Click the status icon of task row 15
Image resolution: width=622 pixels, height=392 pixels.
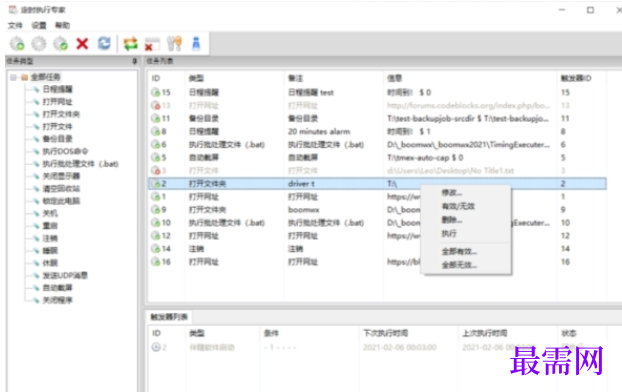[156, 92]
